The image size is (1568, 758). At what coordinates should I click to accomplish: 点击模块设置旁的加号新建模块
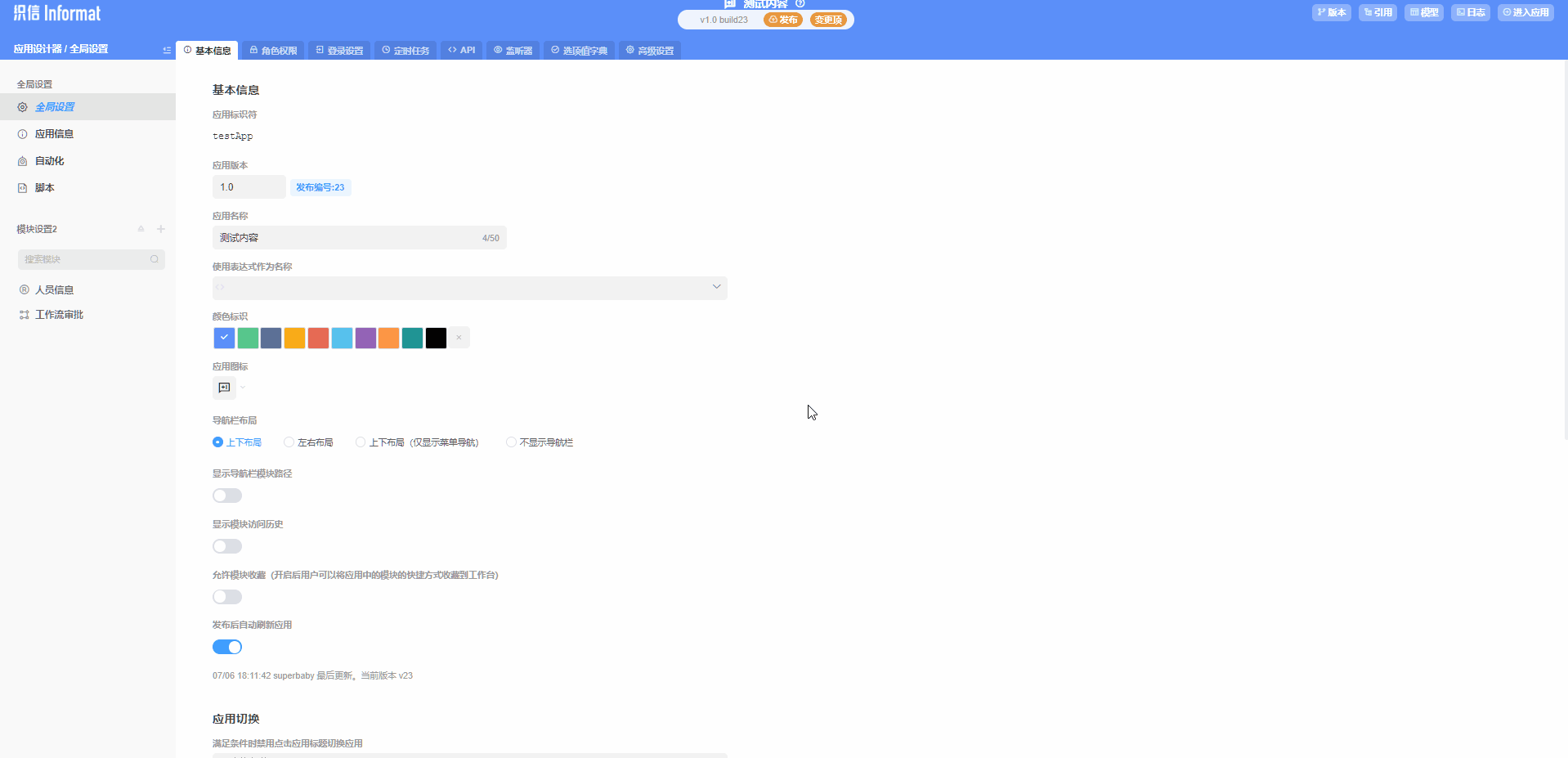click(161, 229)
